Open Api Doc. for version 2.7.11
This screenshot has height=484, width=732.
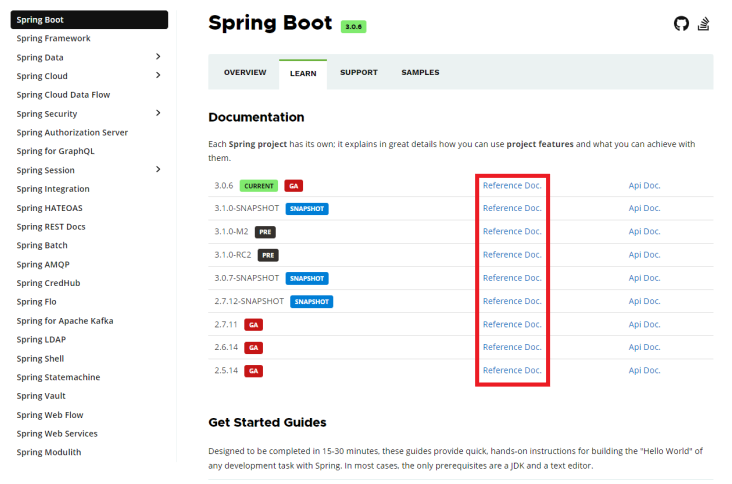(x=644, y=324)
